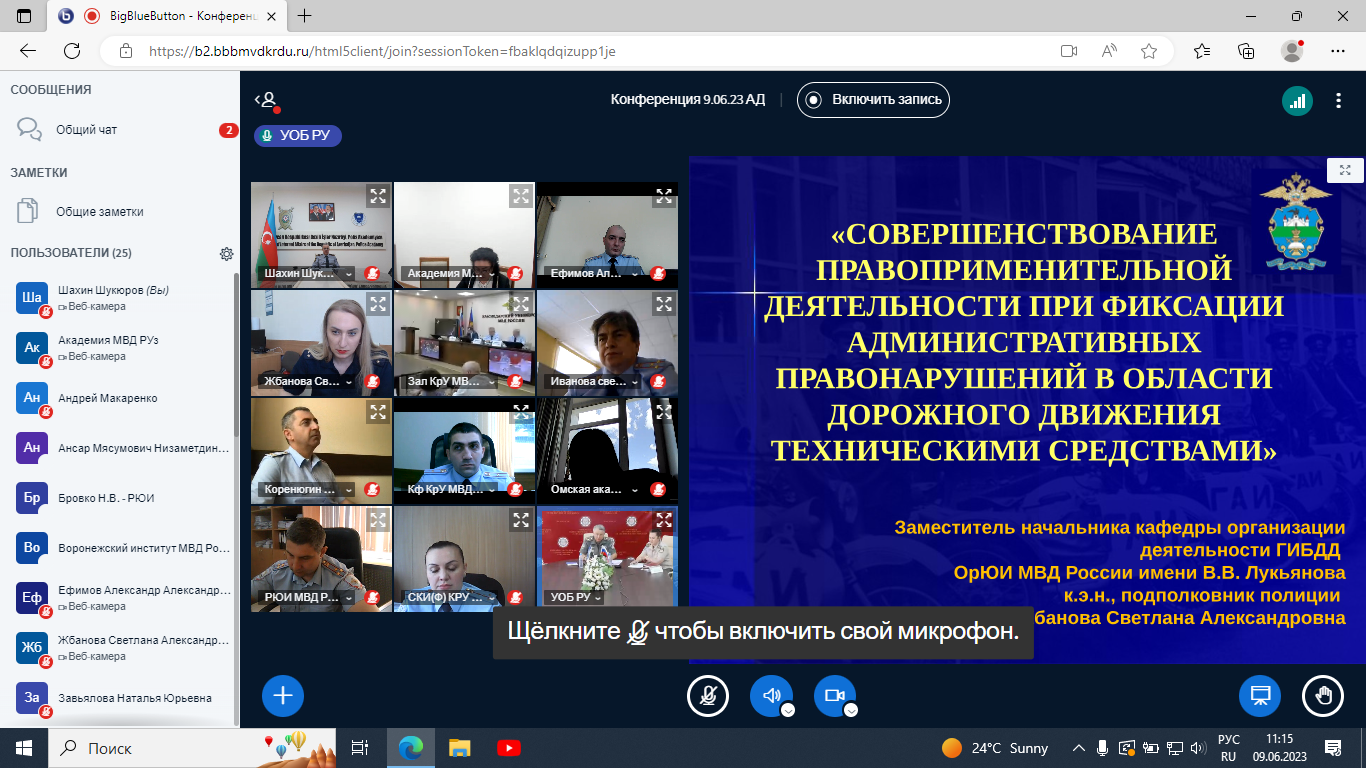
Task: Open the presentation restore button
Action: point(1260,696)
